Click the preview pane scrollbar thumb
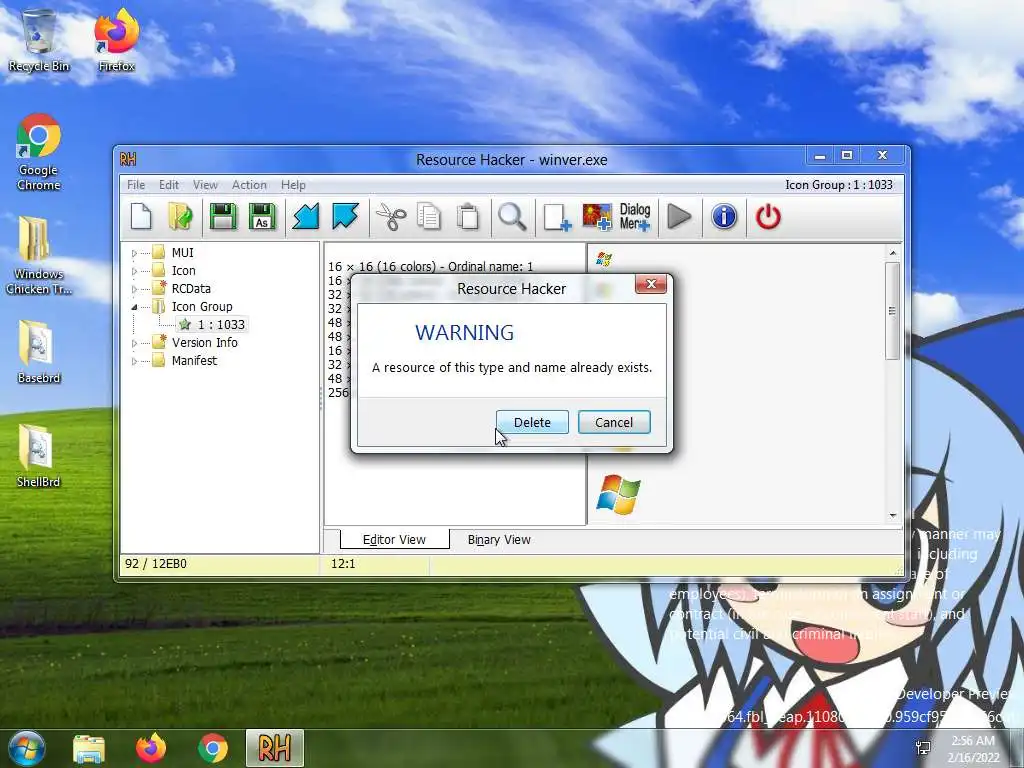Image resolution: width=1024 pixels, height=768 pixels. click(x=893, y=311)
